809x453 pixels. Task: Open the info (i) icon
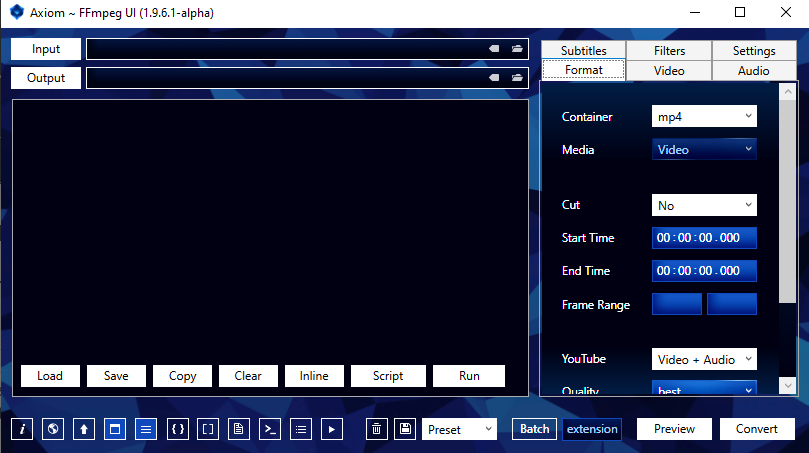click(x=22, y=429)
